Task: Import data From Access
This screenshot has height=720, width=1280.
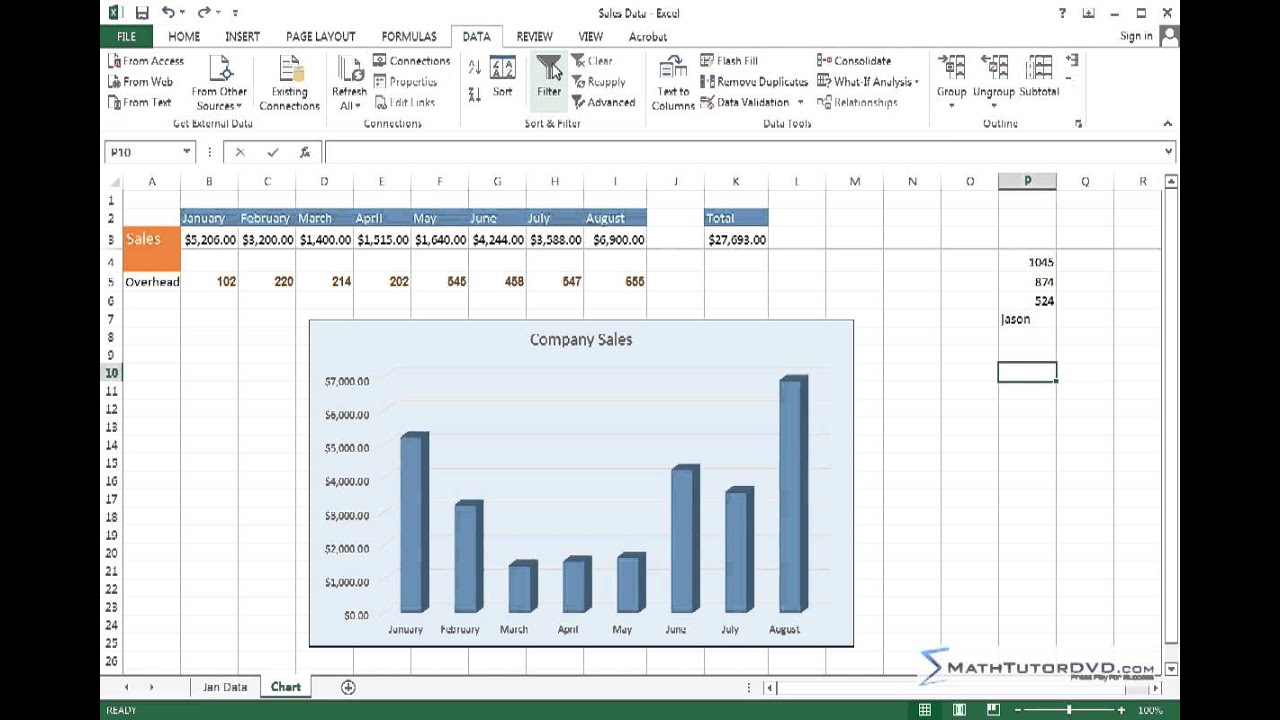Action: pyautogui.click(x=146, y=61)
